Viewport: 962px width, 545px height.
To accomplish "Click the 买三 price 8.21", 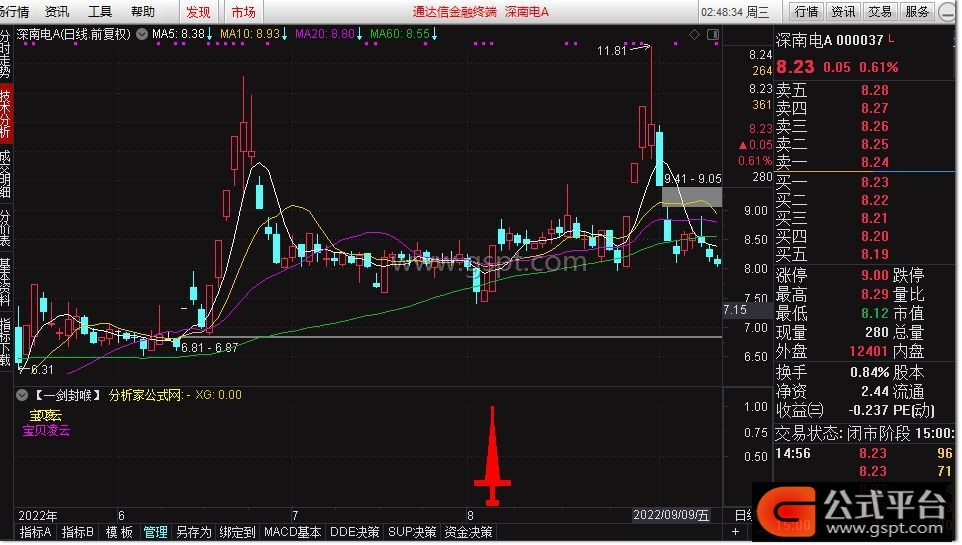I will coord(874,218).
